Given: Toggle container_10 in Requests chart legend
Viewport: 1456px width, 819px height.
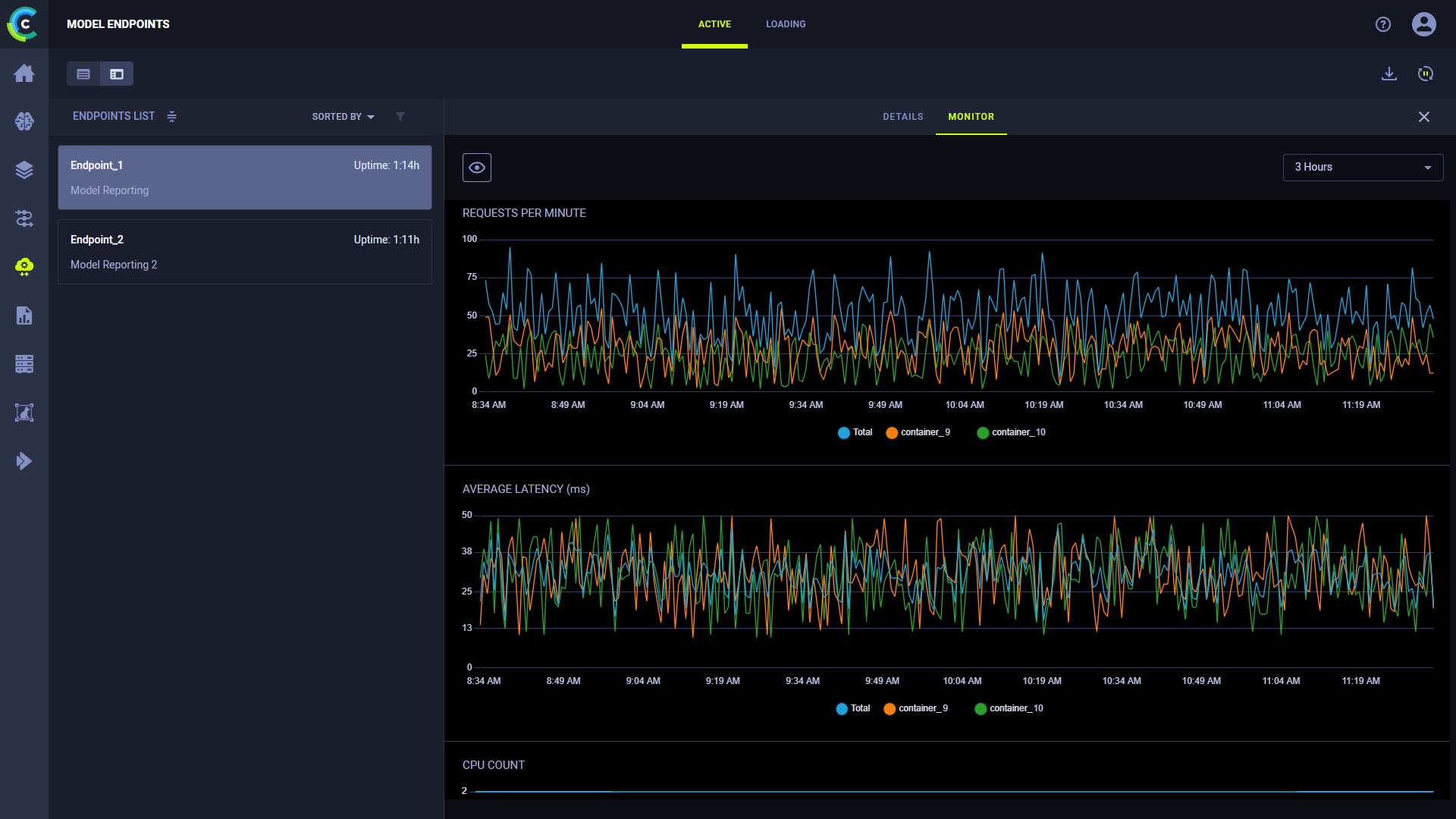Looking at the screenshot, I should point(1012,432).
